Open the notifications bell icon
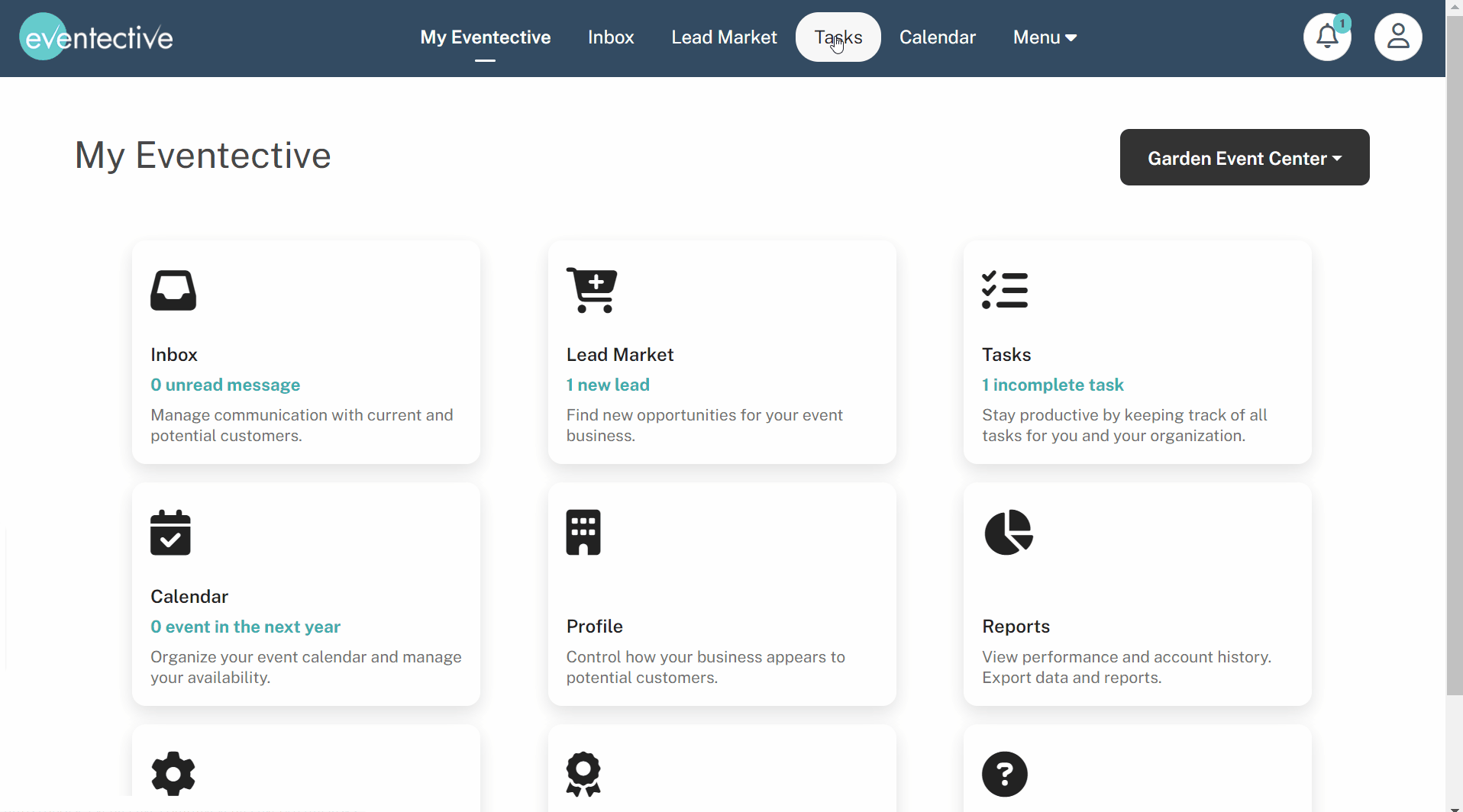The width and height of the screenshot is (1463, 812). pyautogui.click(x=1327, y=37)
